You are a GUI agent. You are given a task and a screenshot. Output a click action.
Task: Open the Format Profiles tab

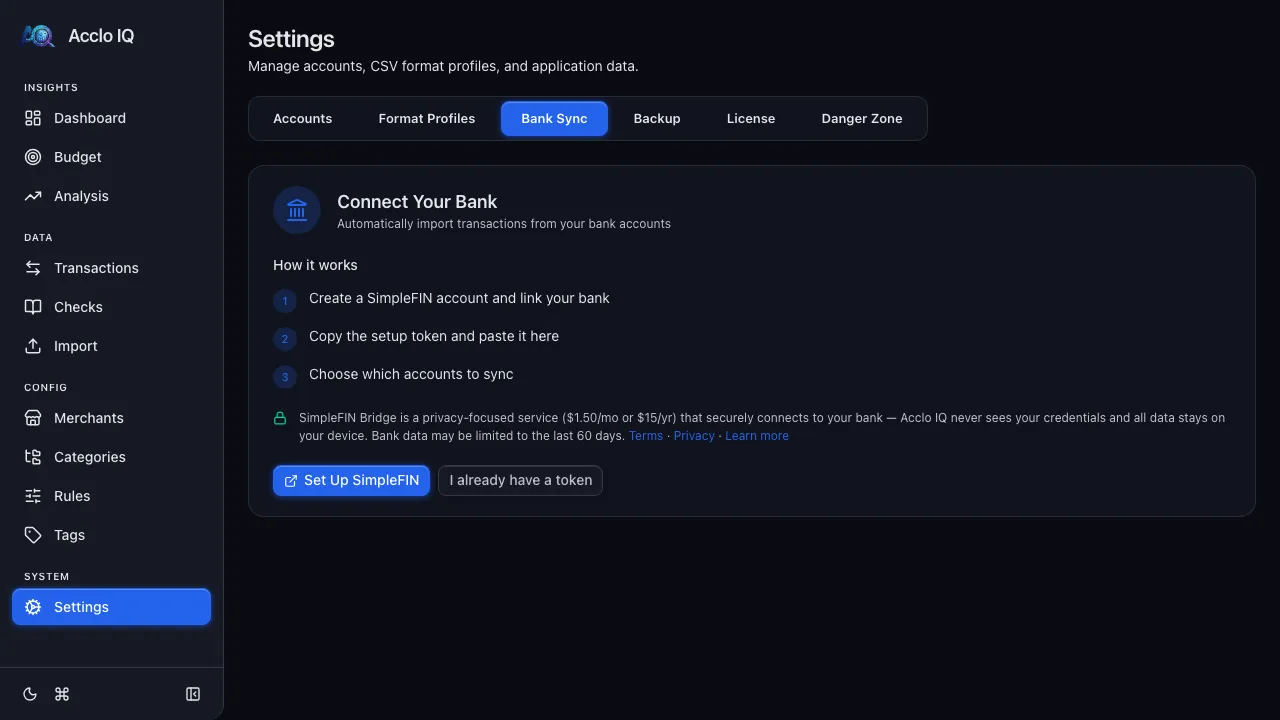[427, 118]
